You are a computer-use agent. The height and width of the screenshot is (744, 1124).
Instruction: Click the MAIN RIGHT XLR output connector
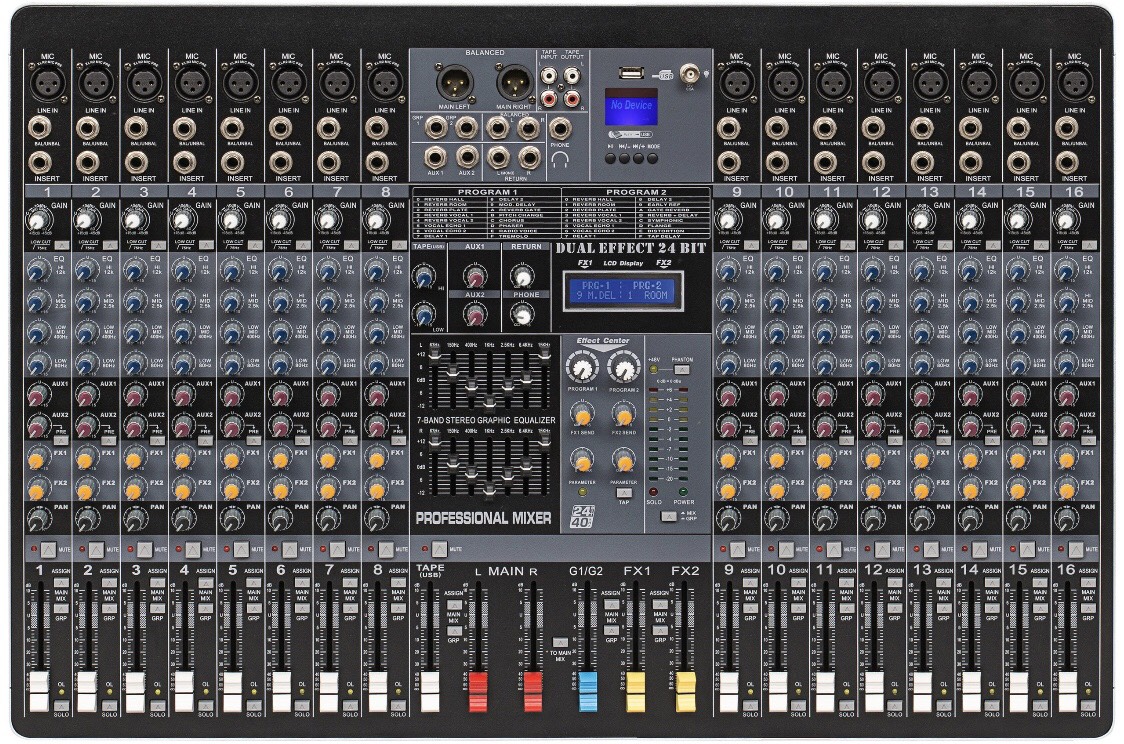click(514, 83)
